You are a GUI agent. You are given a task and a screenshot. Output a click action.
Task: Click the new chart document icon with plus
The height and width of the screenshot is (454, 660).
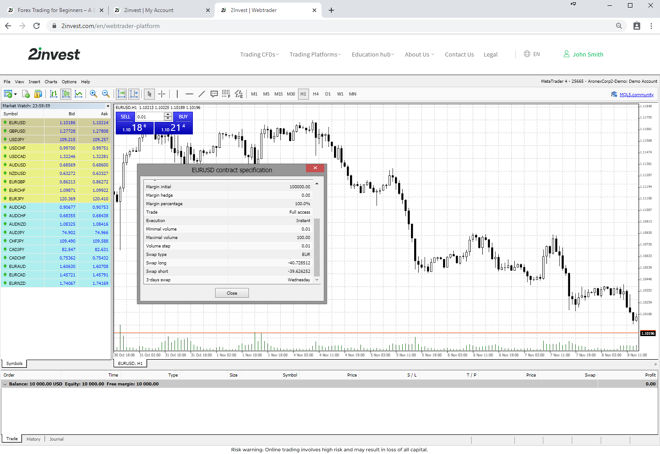[26, 94]
